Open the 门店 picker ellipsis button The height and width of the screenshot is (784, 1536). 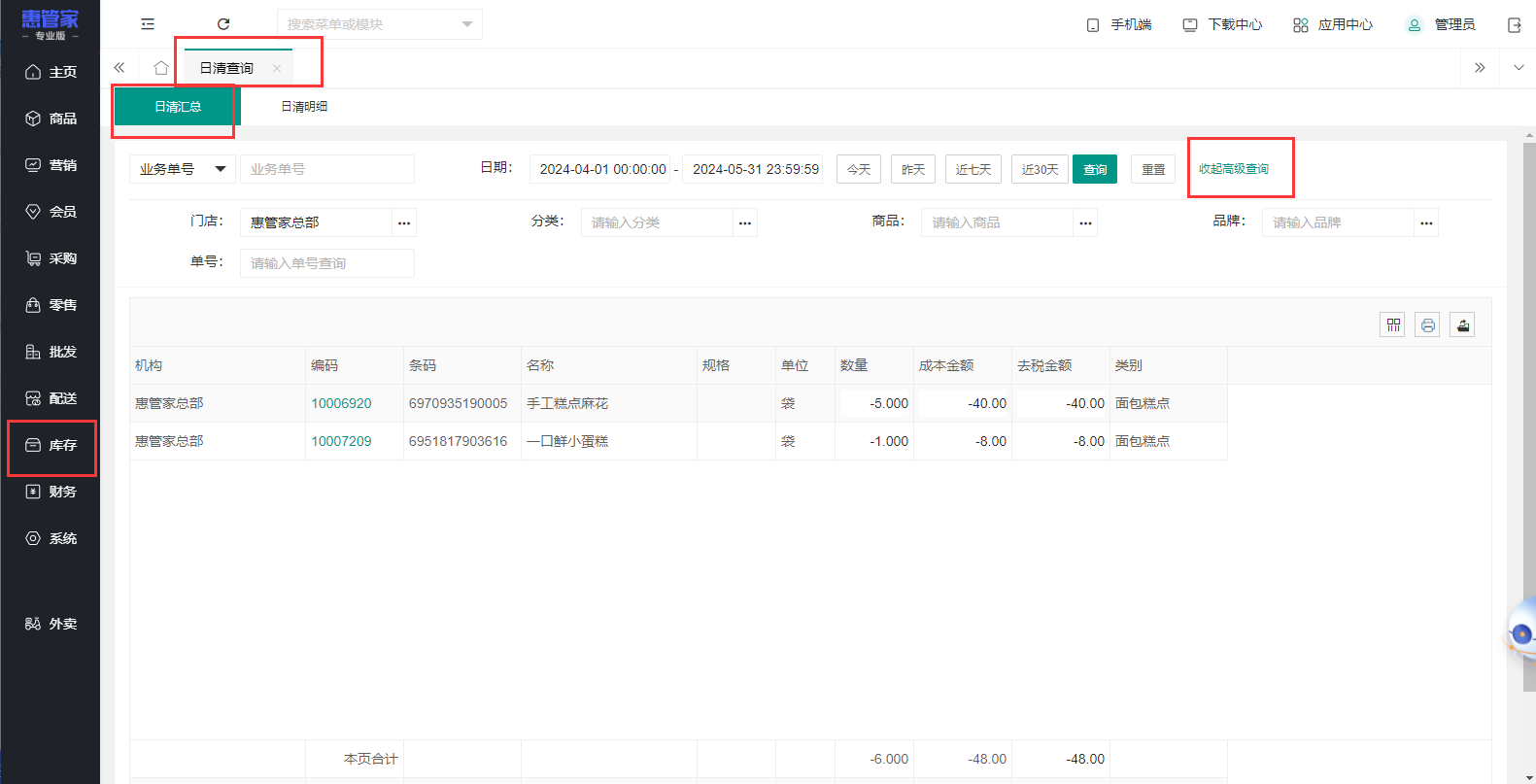click(x=404, y=222)
